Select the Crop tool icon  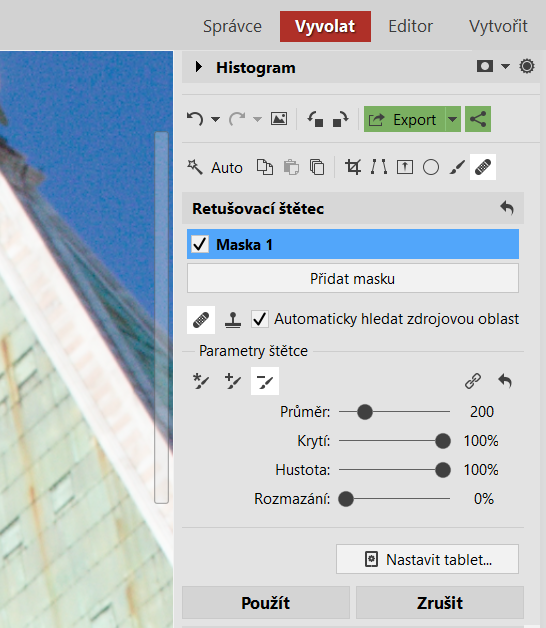[353, 167]
